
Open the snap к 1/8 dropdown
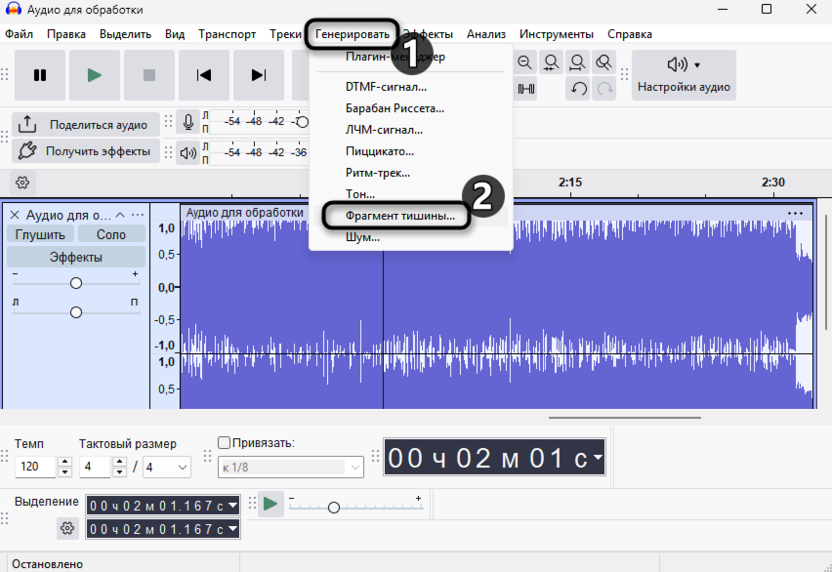pos(291,467)
